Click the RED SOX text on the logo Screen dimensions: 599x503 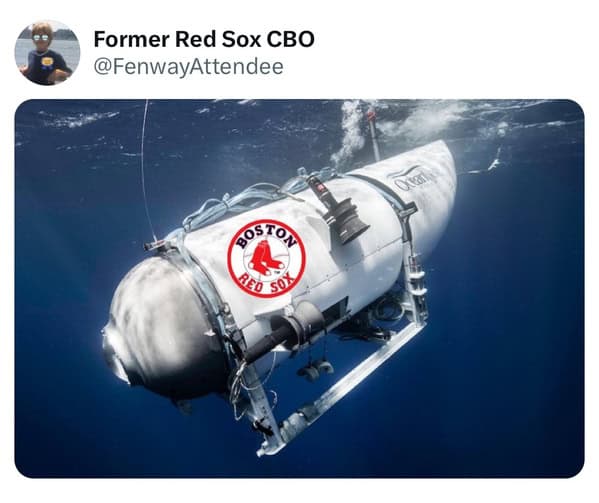(x=267, y=285)
